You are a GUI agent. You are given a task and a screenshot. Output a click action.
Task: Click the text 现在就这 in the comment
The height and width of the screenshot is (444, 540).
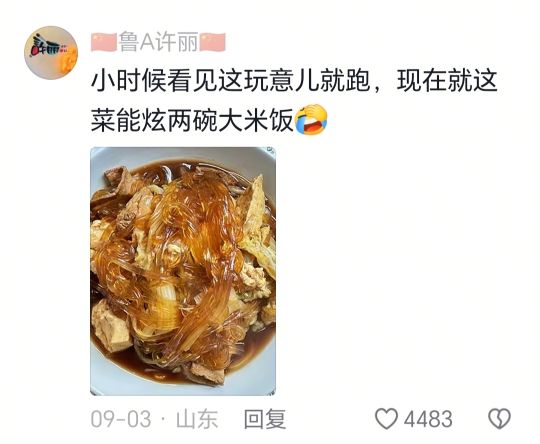[x=447, y=81]
